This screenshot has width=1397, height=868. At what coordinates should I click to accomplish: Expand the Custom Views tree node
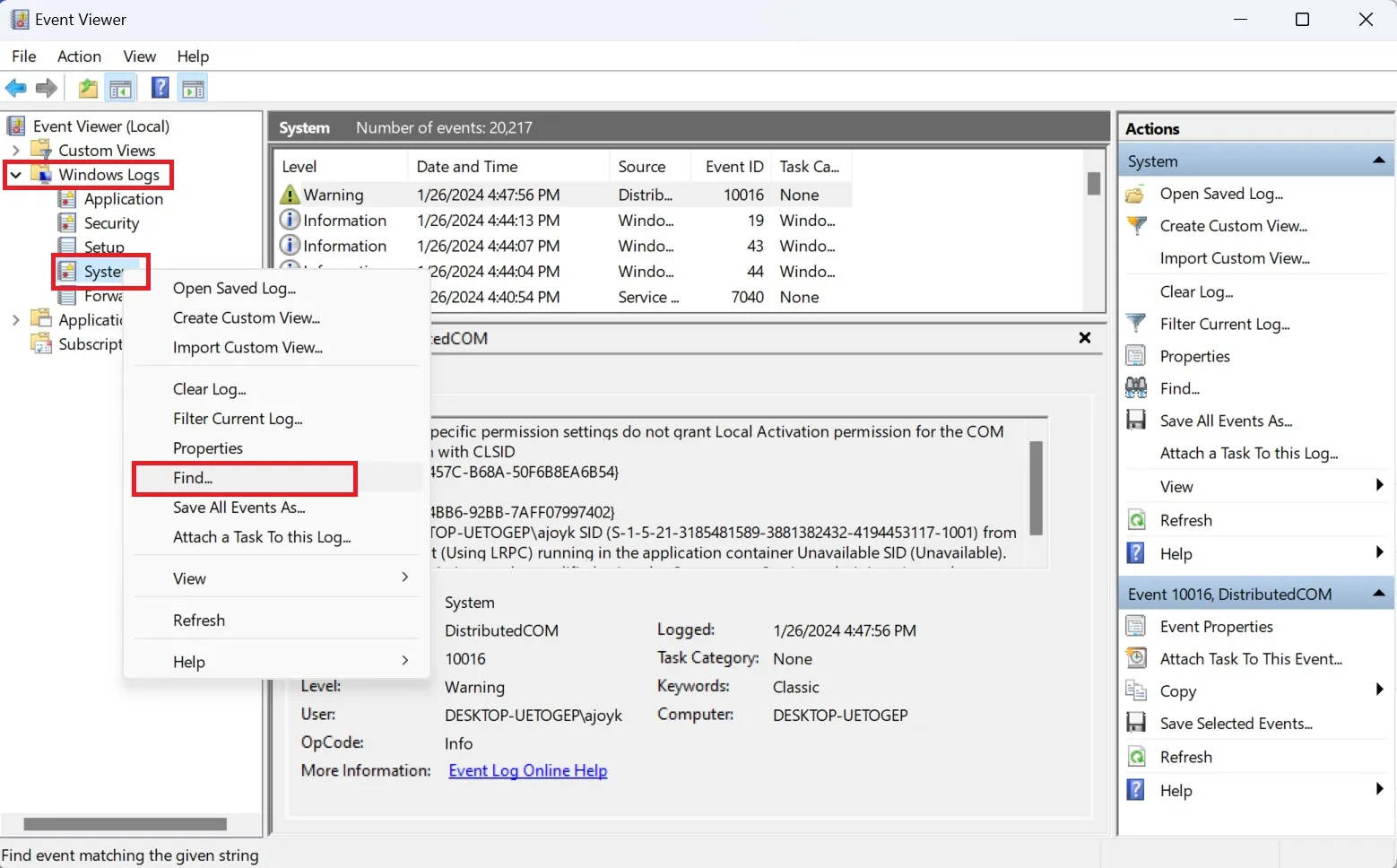tap(16, 151)
